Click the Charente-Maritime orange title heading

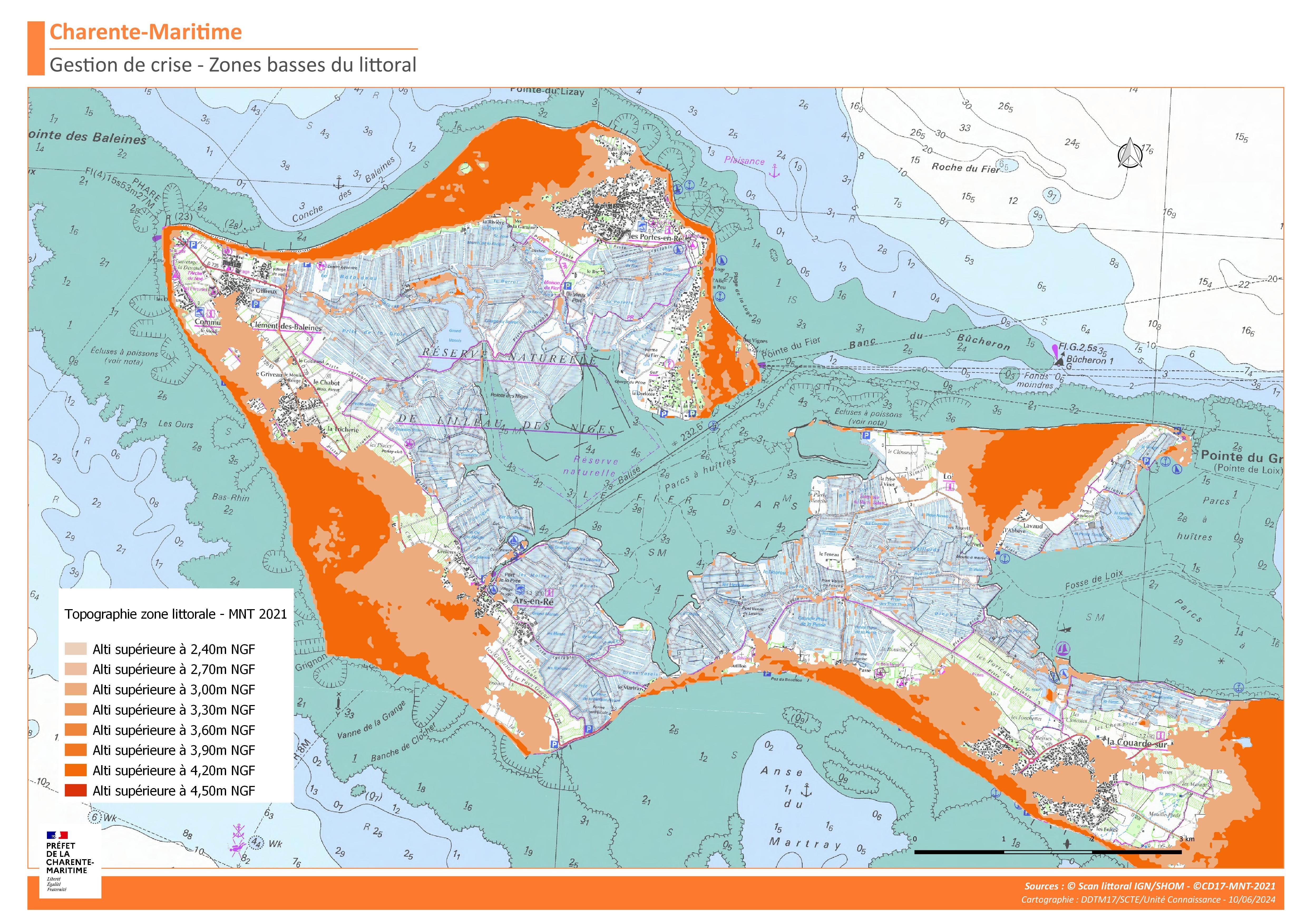pyautogui.click(x=146, y=32)
